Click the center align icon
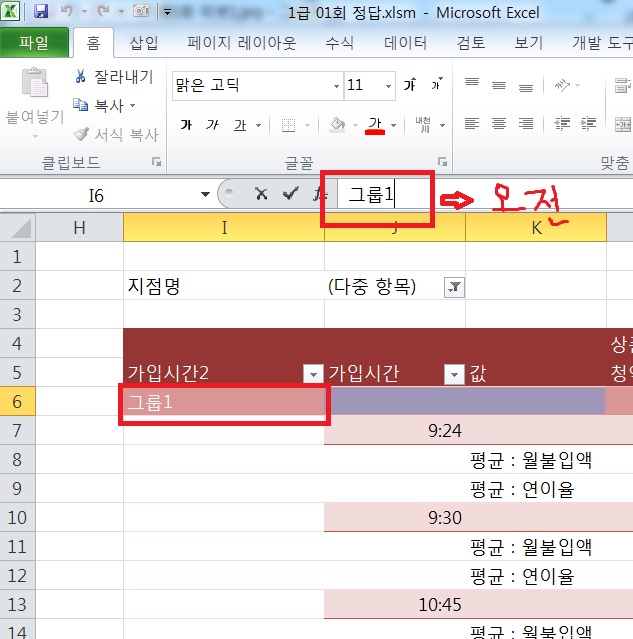The height and width of the screenshot is (639, 633). [499, 124]
